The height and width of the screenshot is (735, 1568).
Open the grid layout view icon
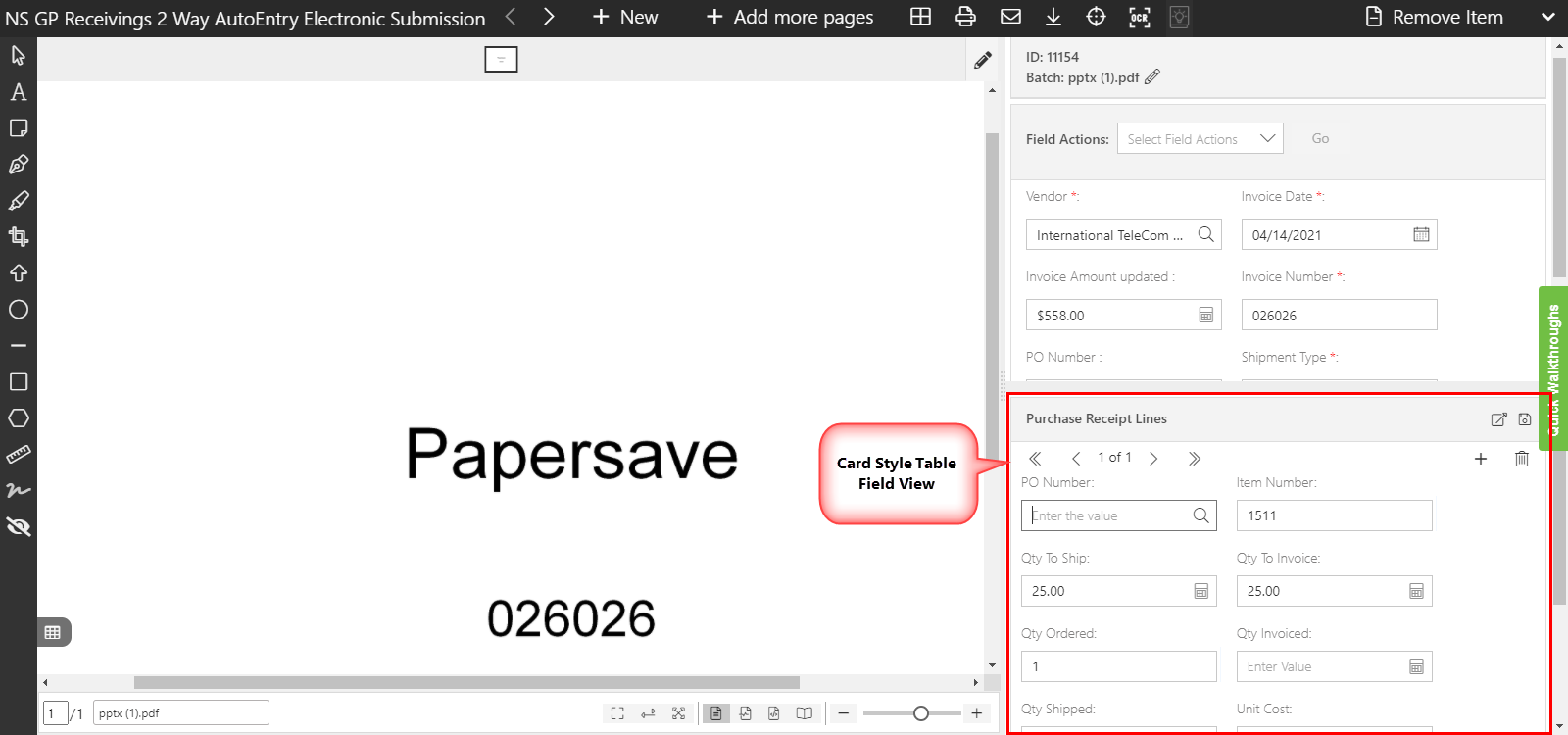[x=920, y=17]
